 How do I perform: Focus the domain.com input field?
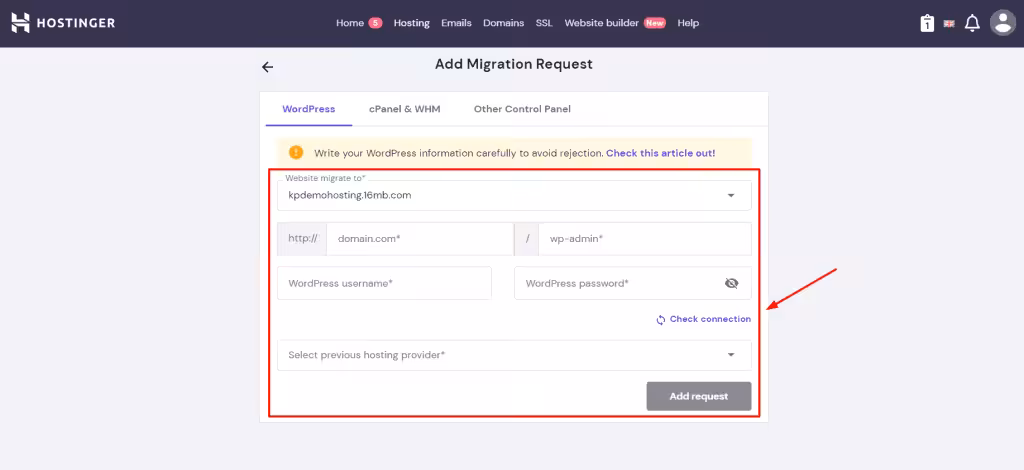(420, 239)
